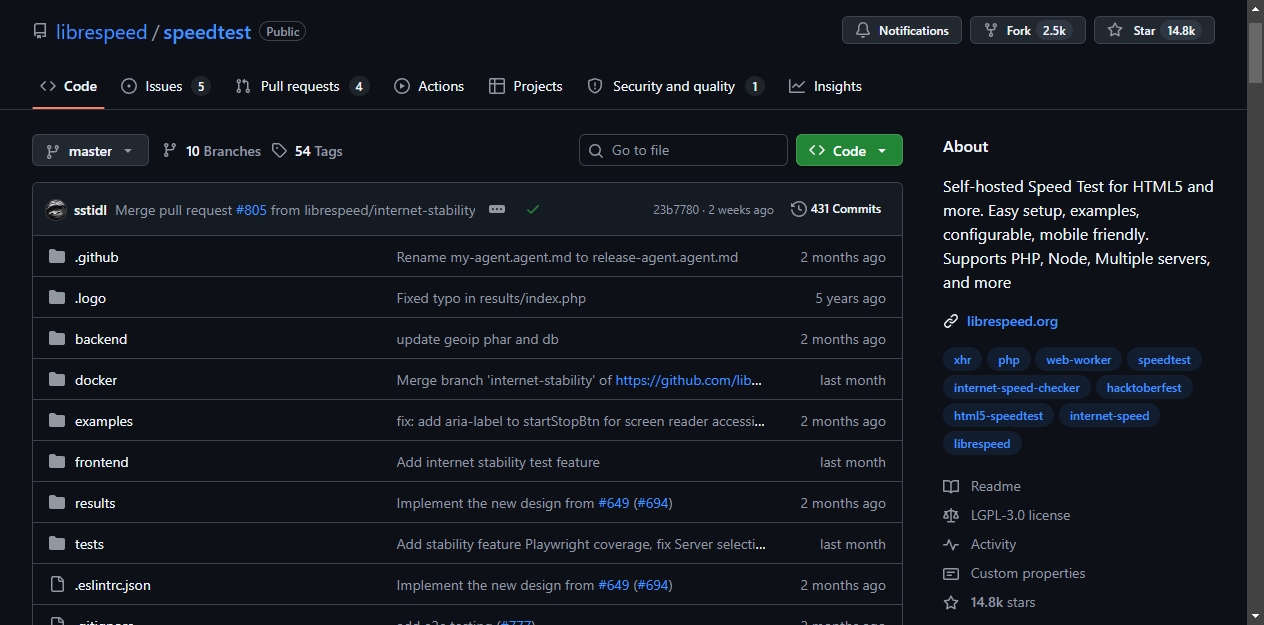Select the librespeed topic tag
Image resolution: width=1264 pixels, height=625 pixels.
(x=982, y=444)
